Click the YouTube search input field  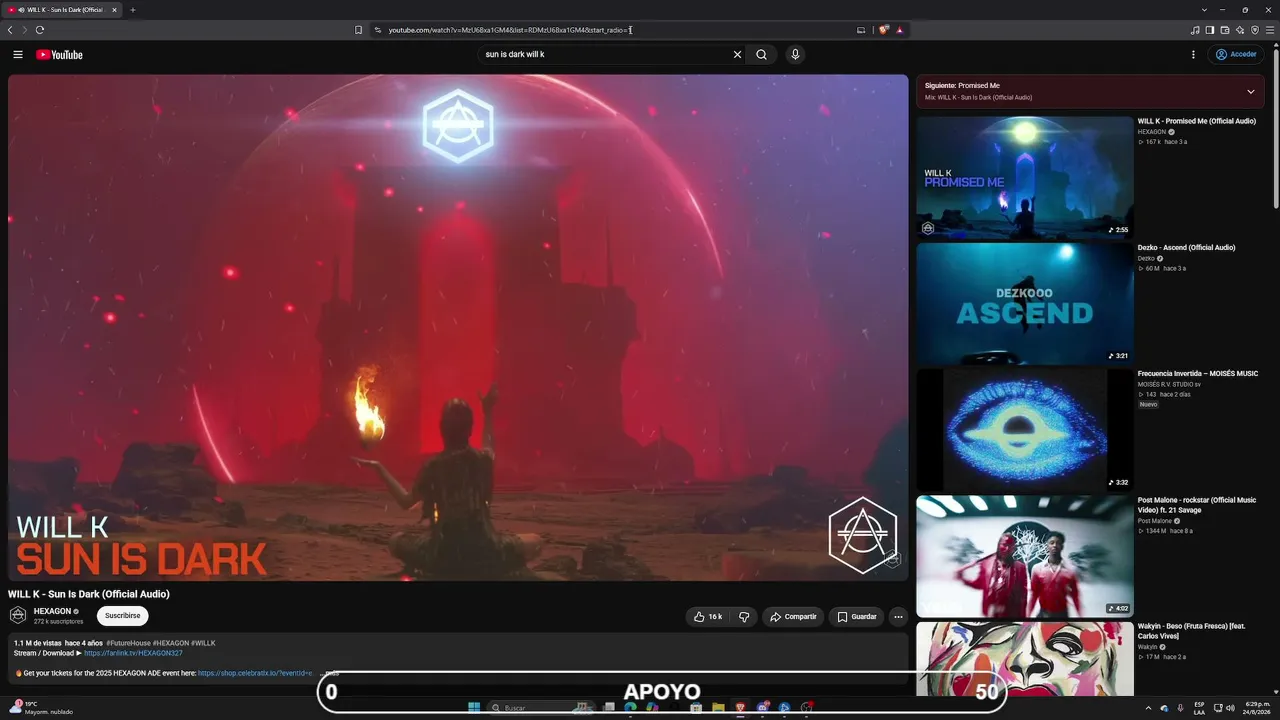tap(605, 55)
